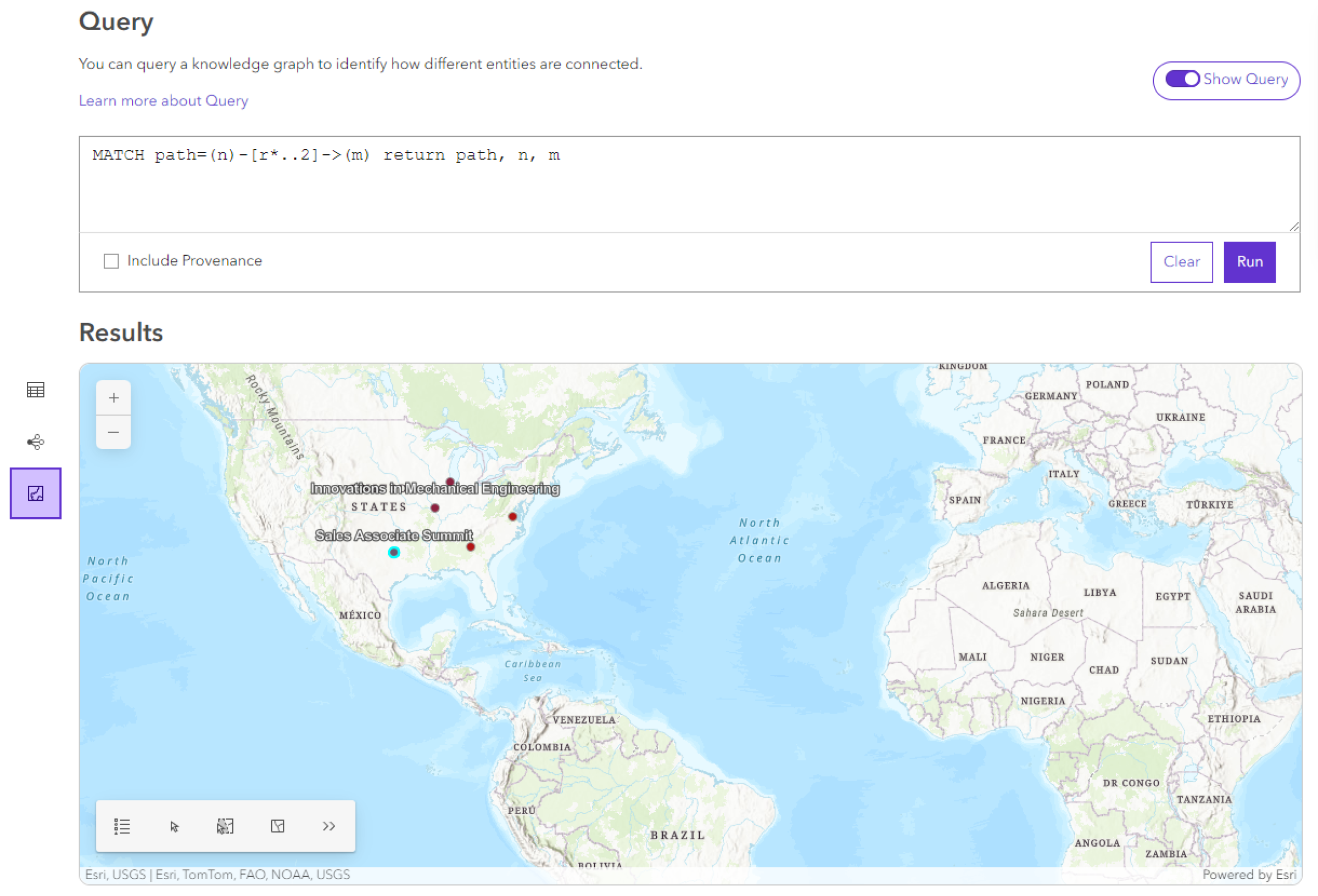Viewport: 1318px width, 896px height.
Task: Activate the select cursor tool on map
Action: pos(174,826)
